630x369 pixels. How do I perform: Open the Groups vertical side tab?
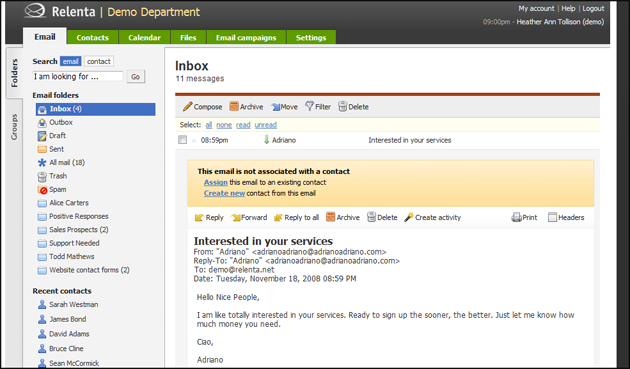pos(14,127)
